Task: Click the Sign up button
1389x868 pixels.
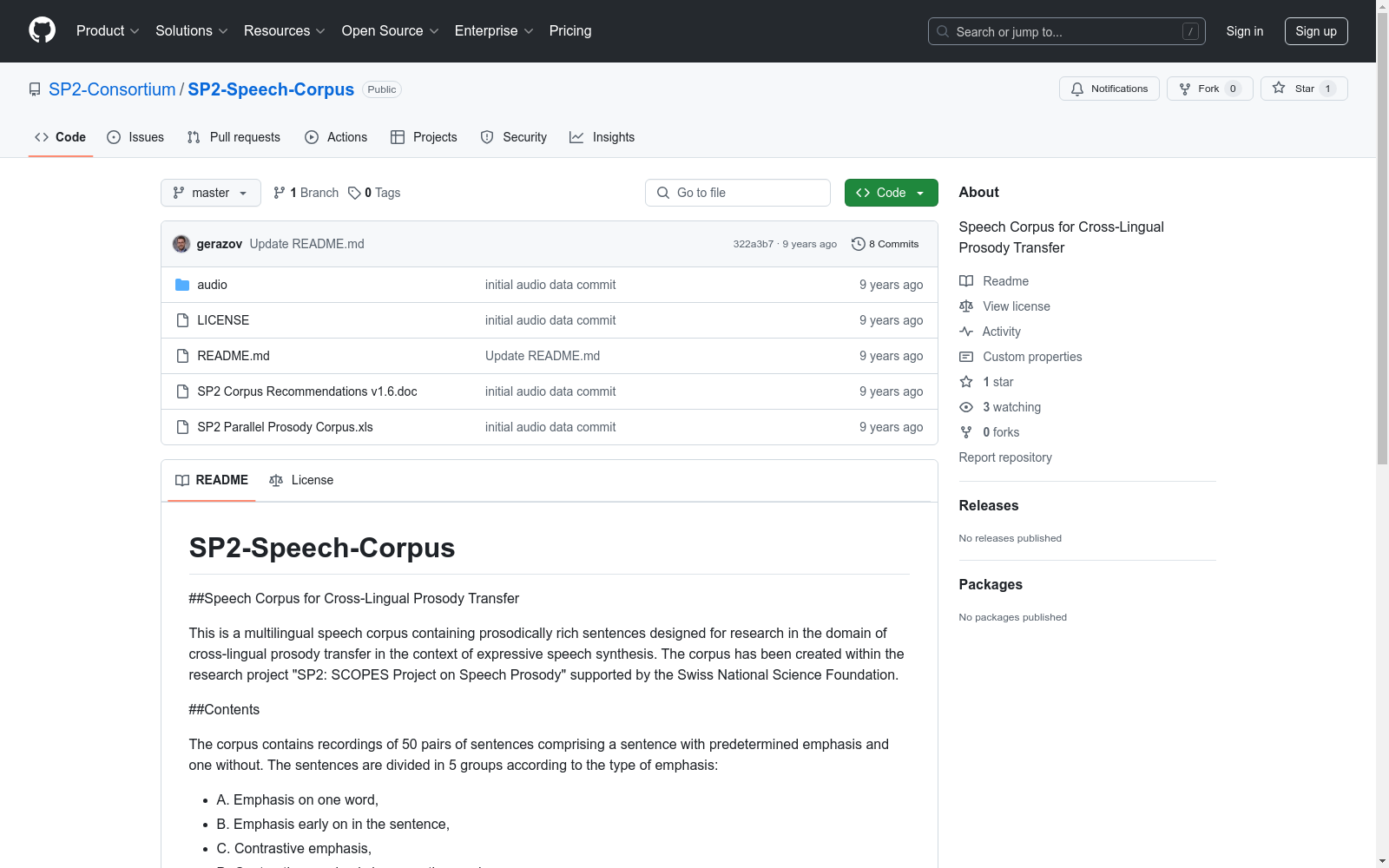Action: [1316, 31]
